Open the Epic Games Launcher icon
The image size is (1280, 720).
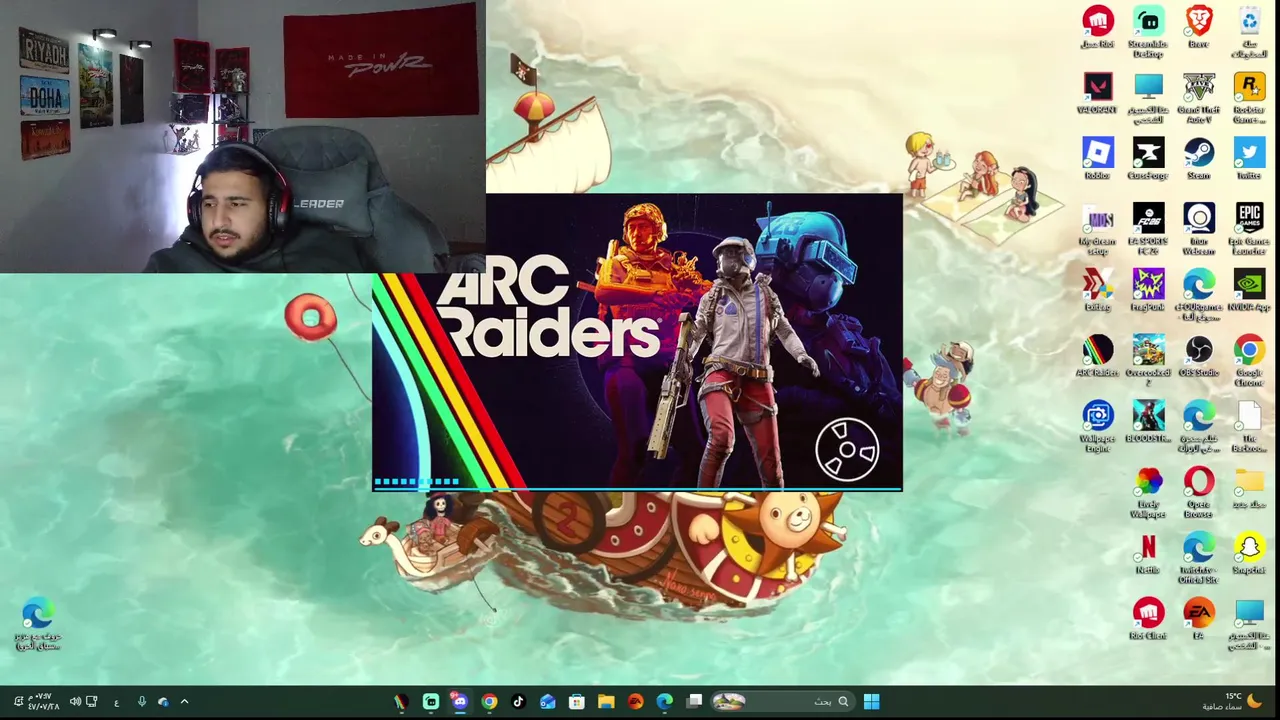click(x=1249, y=229)
